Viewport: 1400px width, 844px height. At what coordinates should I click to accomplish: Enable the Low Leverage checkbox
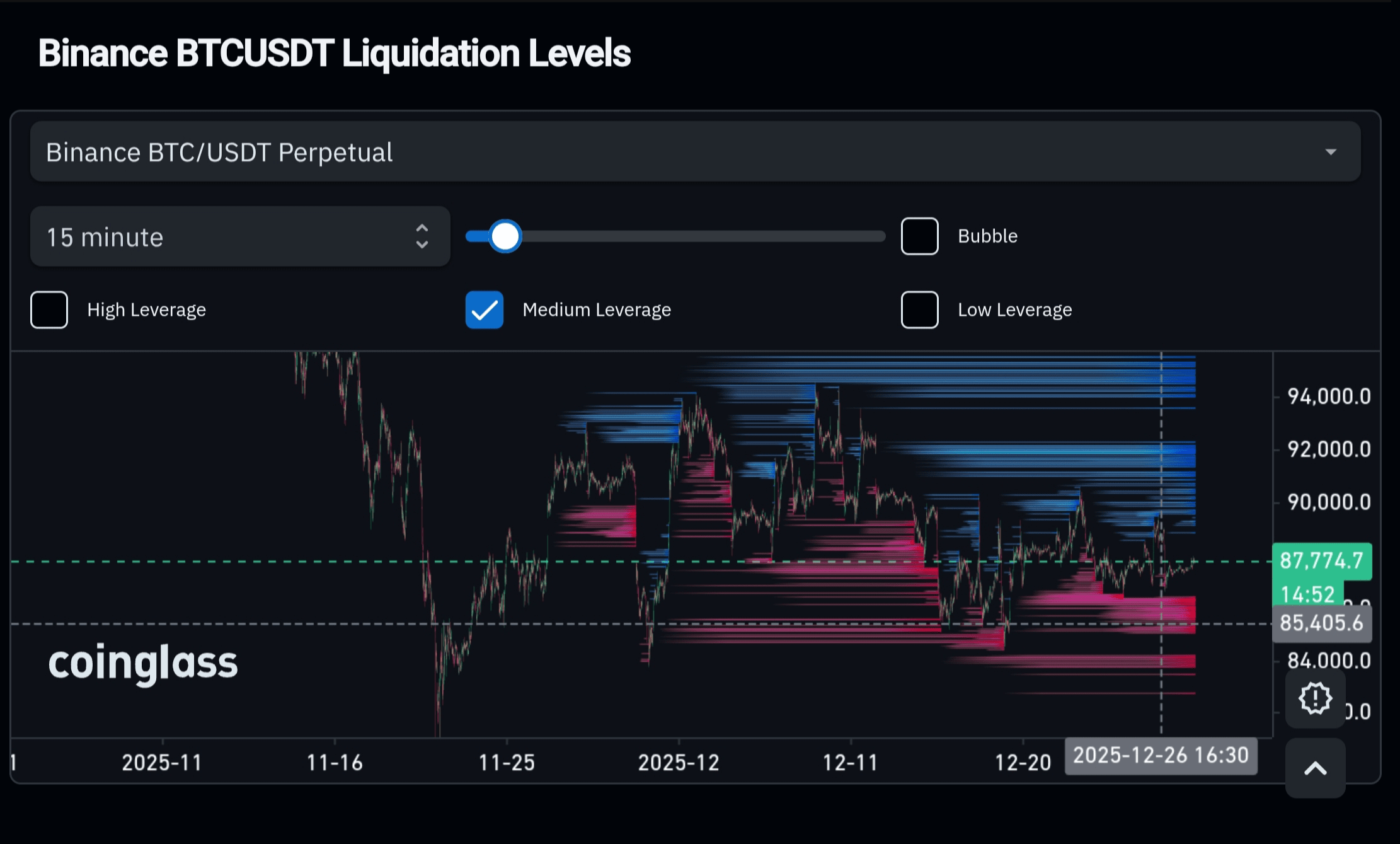coord(919,309)
